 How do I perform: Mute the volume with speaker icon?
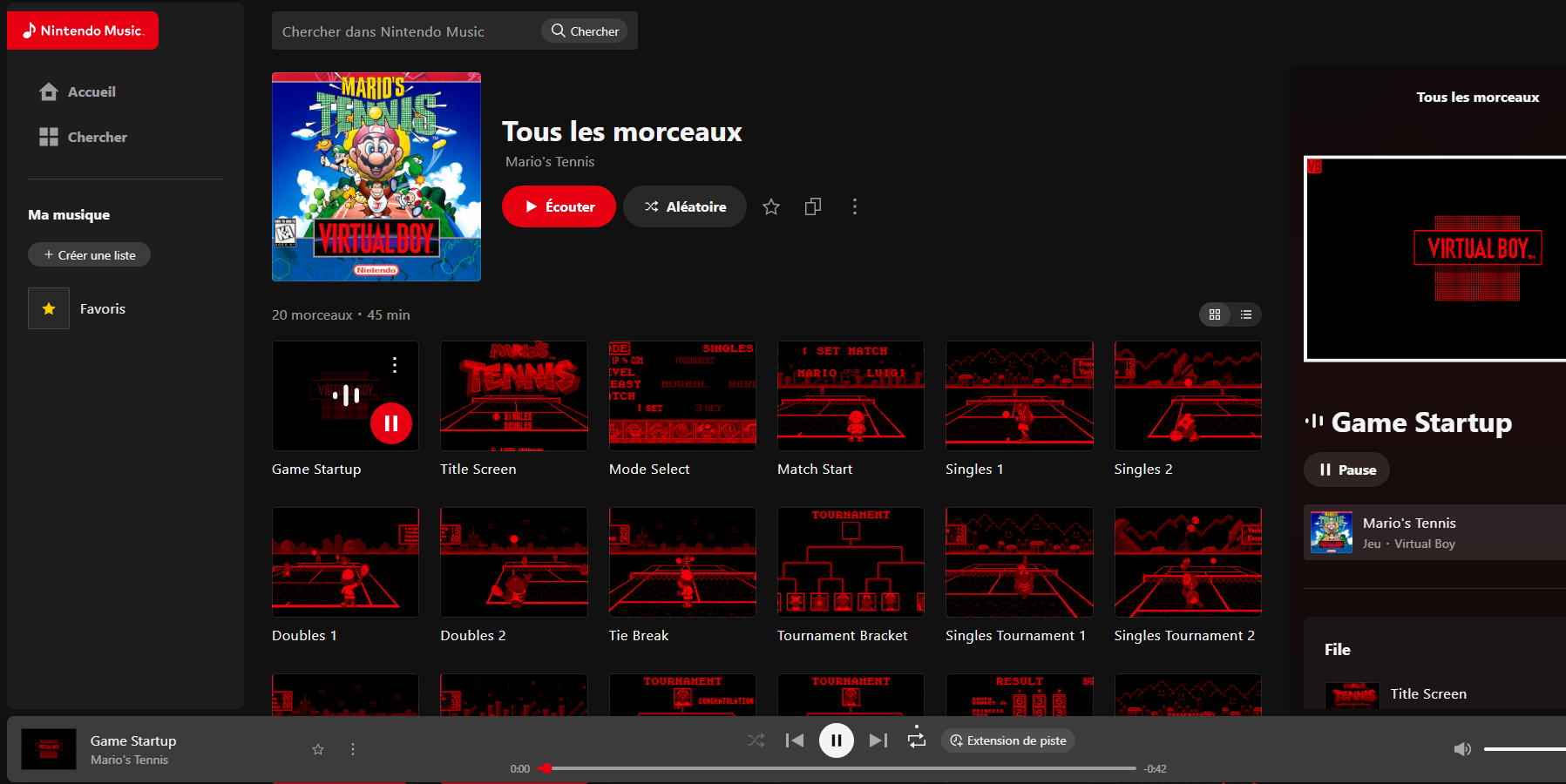1463,749
